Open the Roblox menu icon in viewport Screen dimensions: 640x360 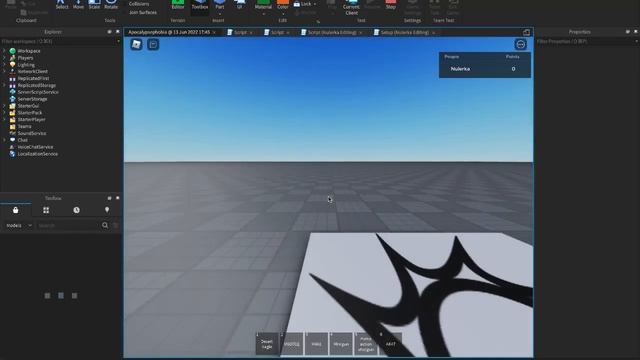(x=136, y=44)
